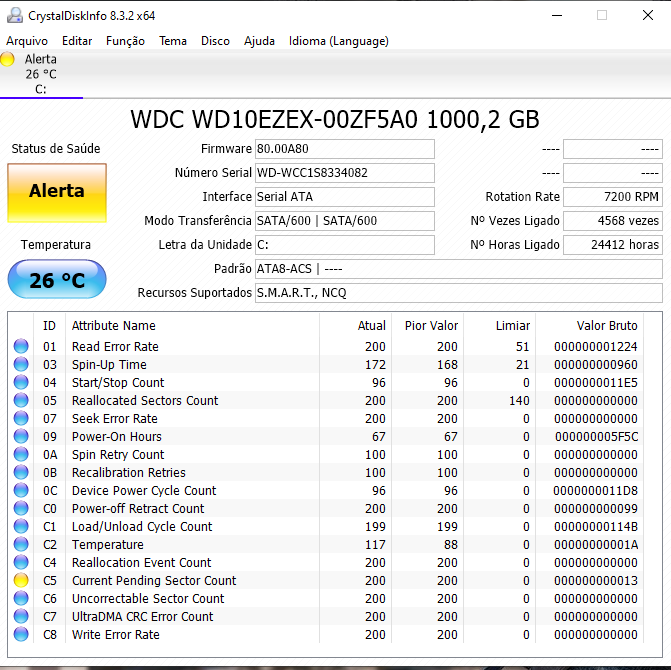Image resolution: width=671 pixels, height=670 pixels.
Task: Click the blue status icon for Power-On Hours
Action: click(x=21, y=436)
